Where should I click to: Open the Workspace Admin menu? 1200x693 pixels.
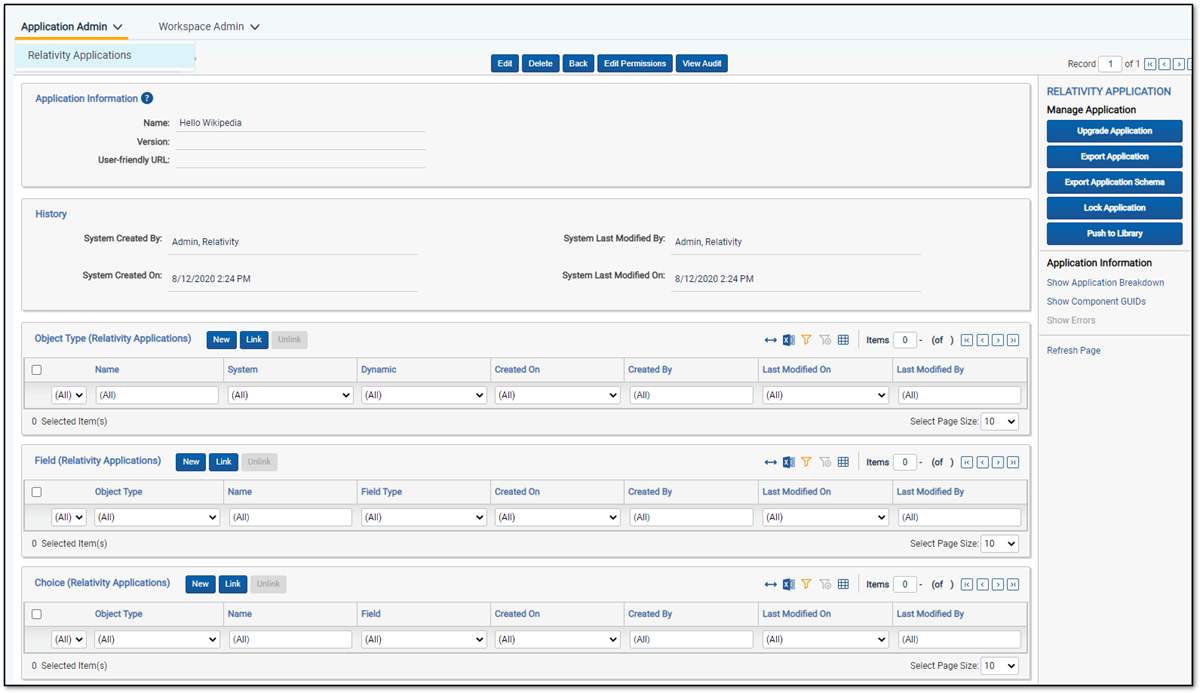209,27
